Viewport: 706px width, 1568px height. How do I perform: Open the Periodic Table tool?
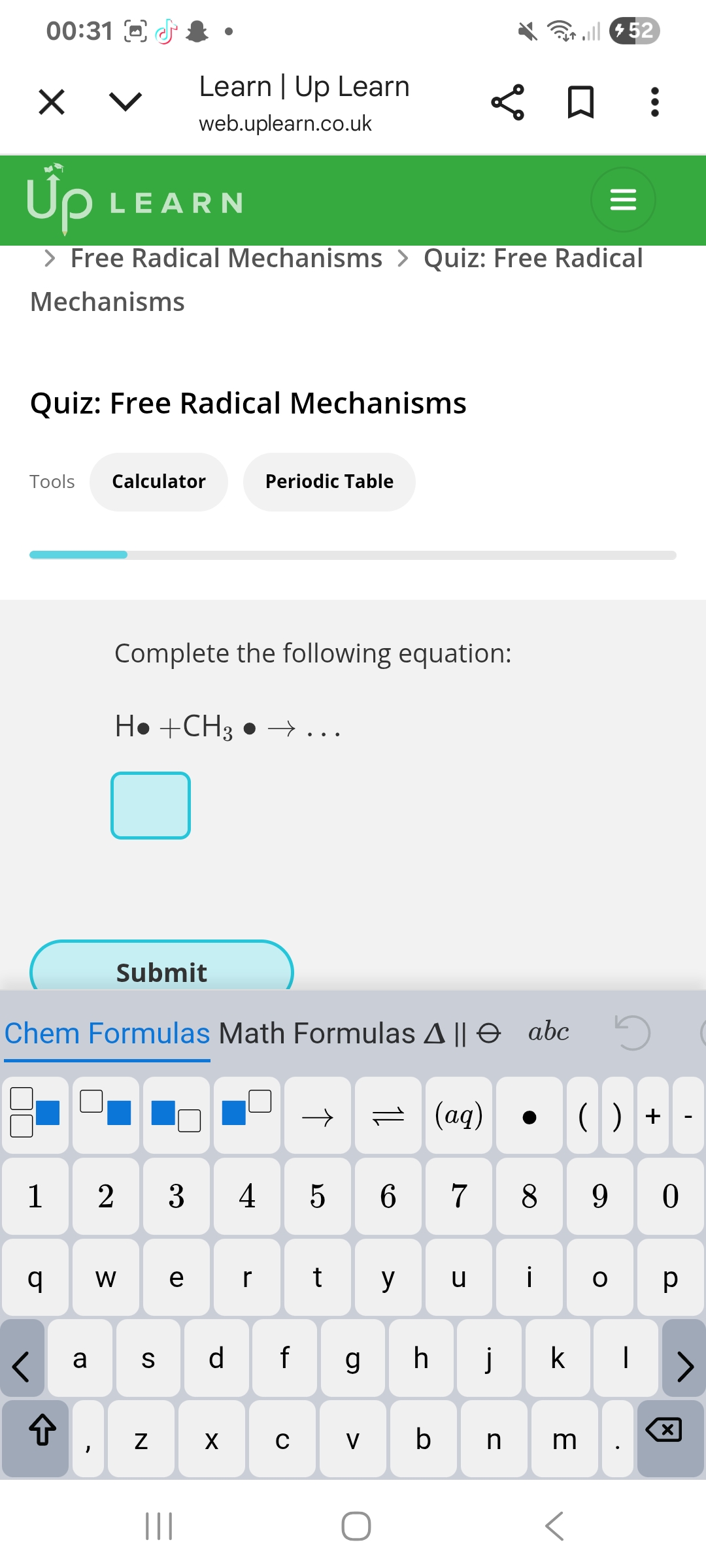pyautogui.click(x=329, y=482)
